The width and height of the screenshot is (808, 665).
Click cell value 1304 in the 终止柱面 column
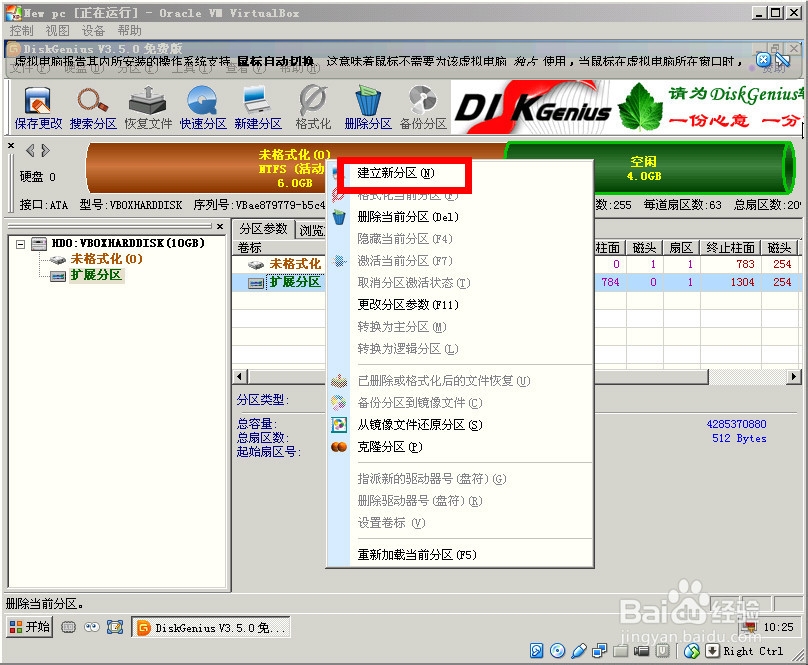click(742, 282)
